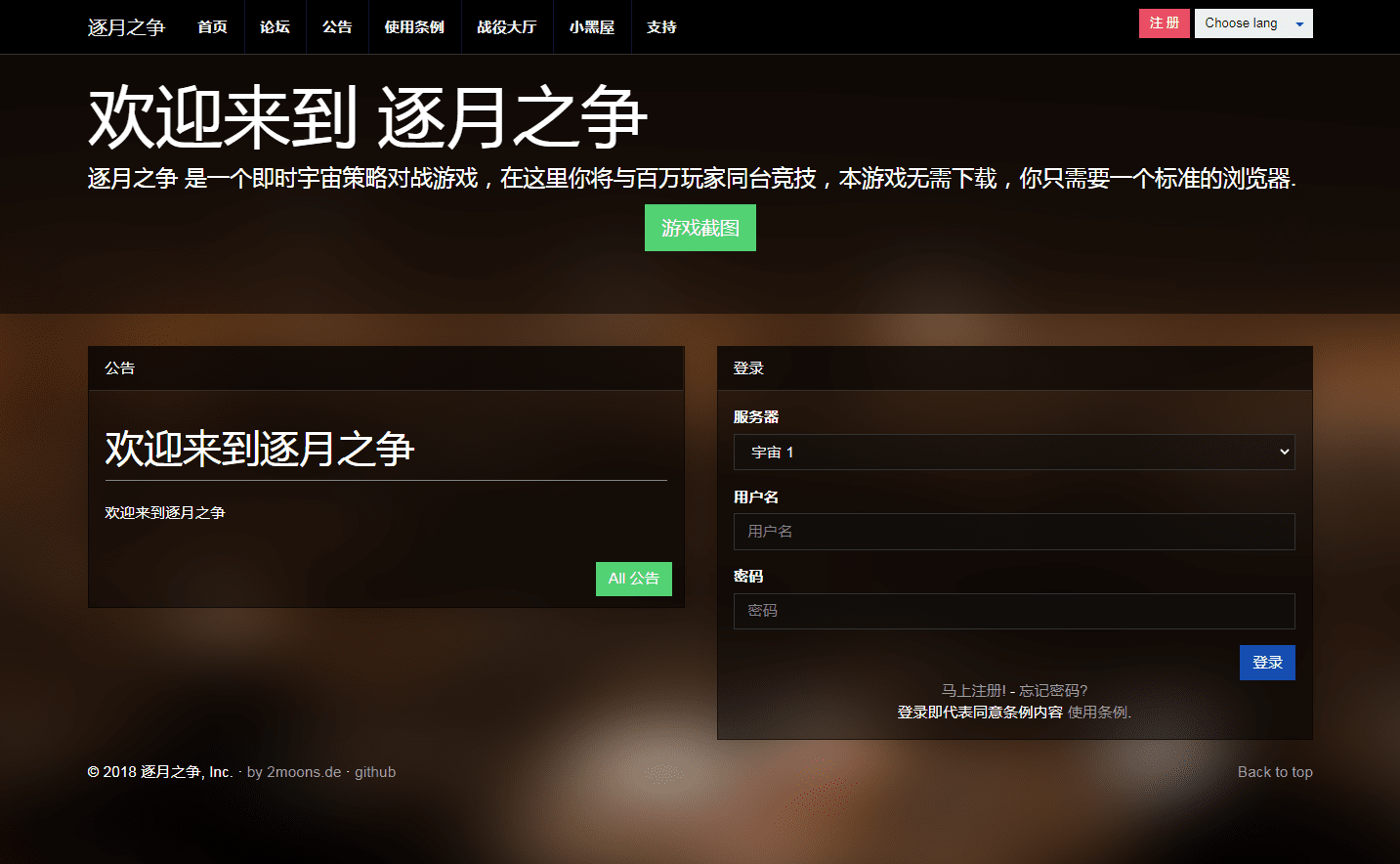Open 公告 in the top navigation
Screen dimensions: 1400x864
(x=337, y=27)
